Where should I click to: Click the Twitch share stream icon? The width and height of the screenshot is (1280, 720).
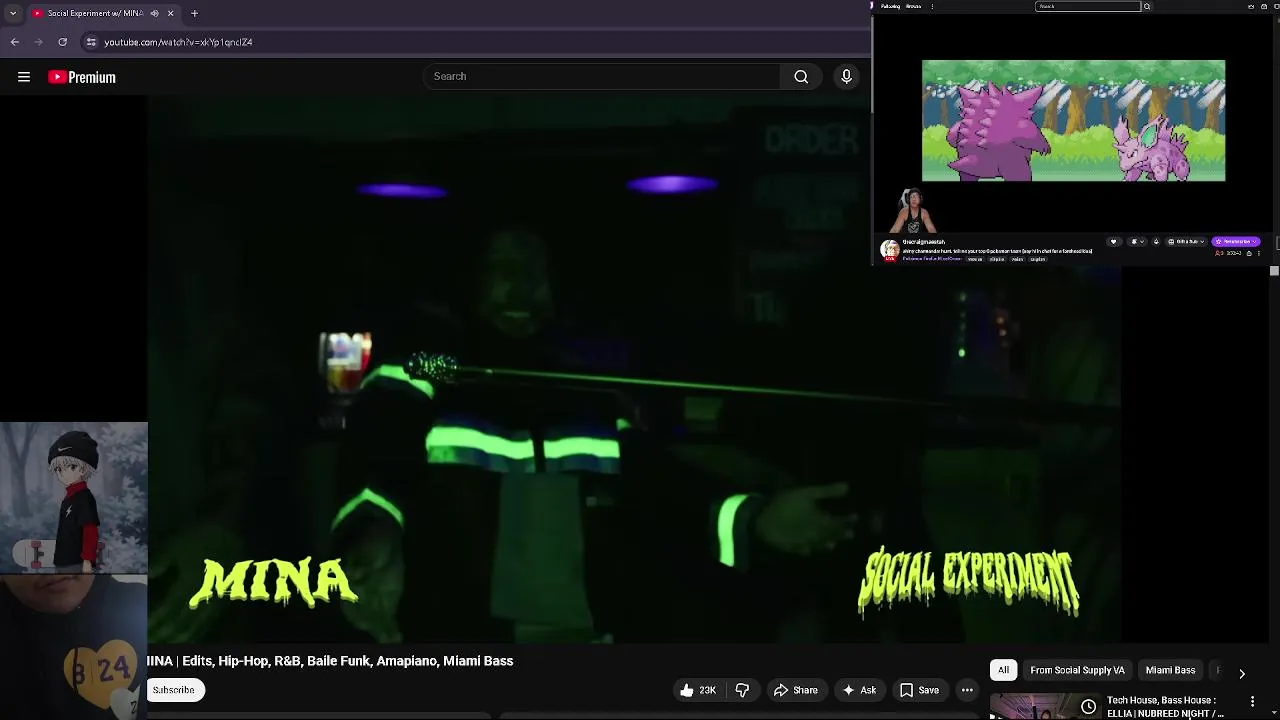(x=1249, y=253)
